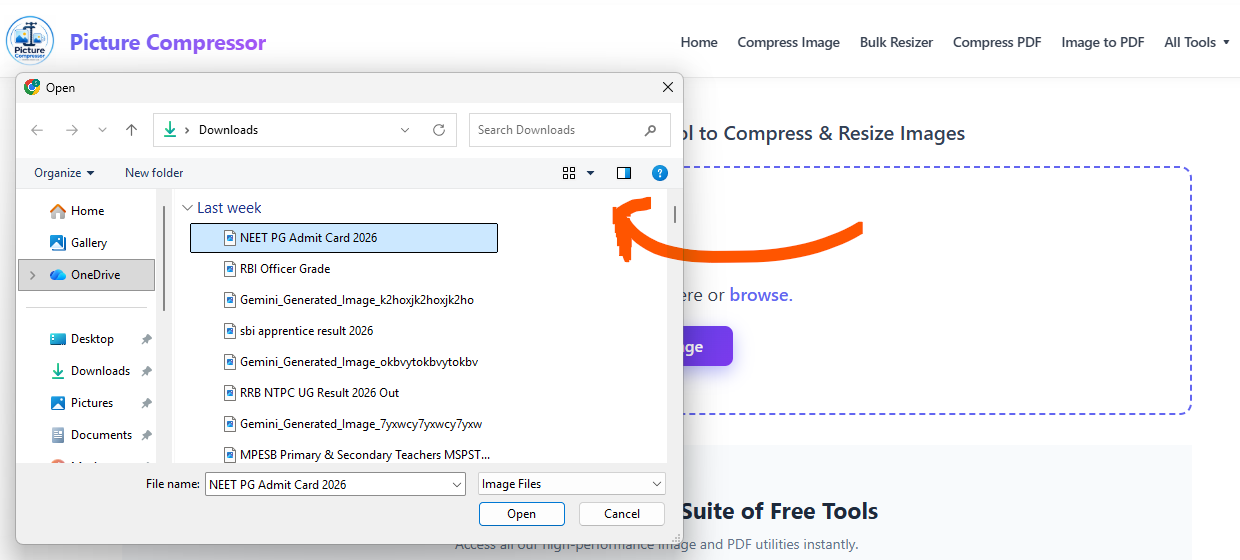Go up one folder level arrow
Viewport: 1240px width, 560px height.
click(x=131, y=130)
